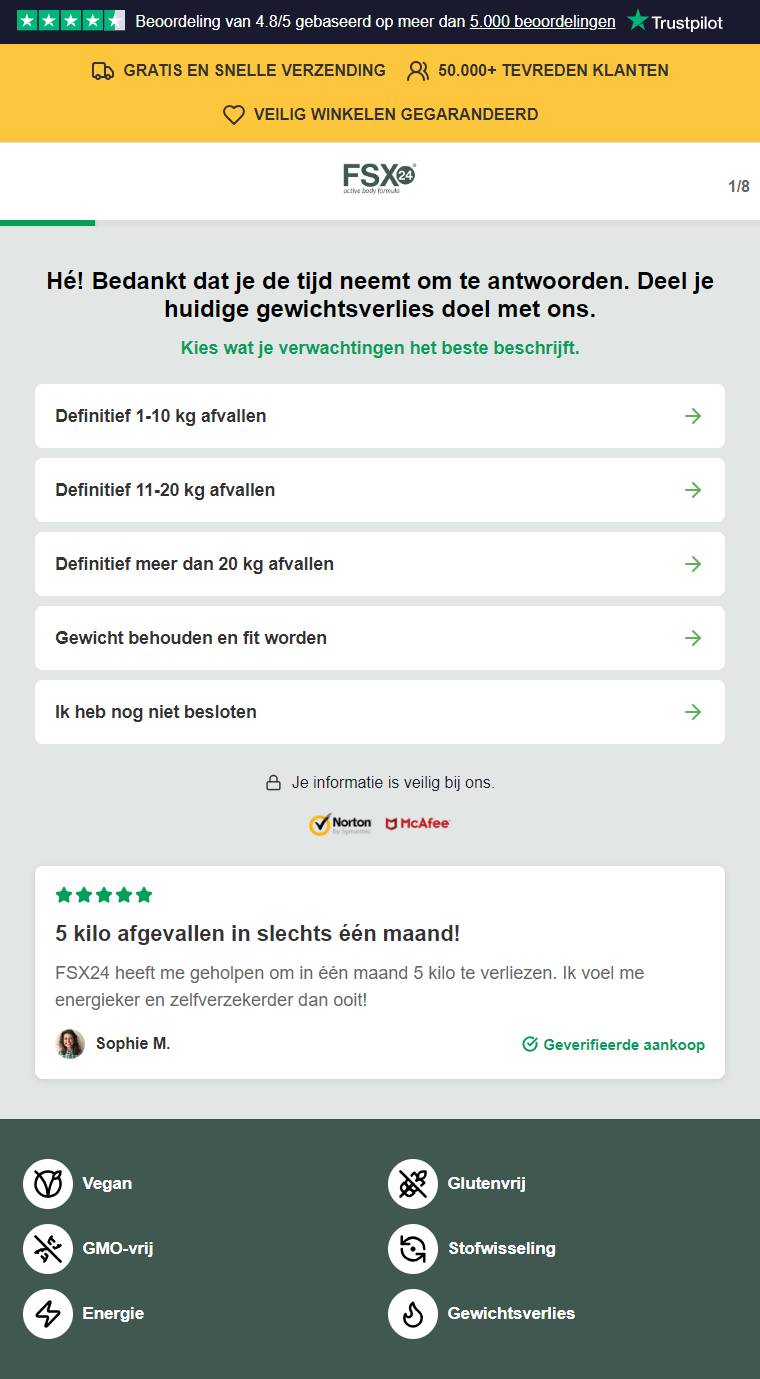Pick 'Ik heb nog niet besloten'
The height and width of the screenshot is (1379, 760).
pos(380,712)
